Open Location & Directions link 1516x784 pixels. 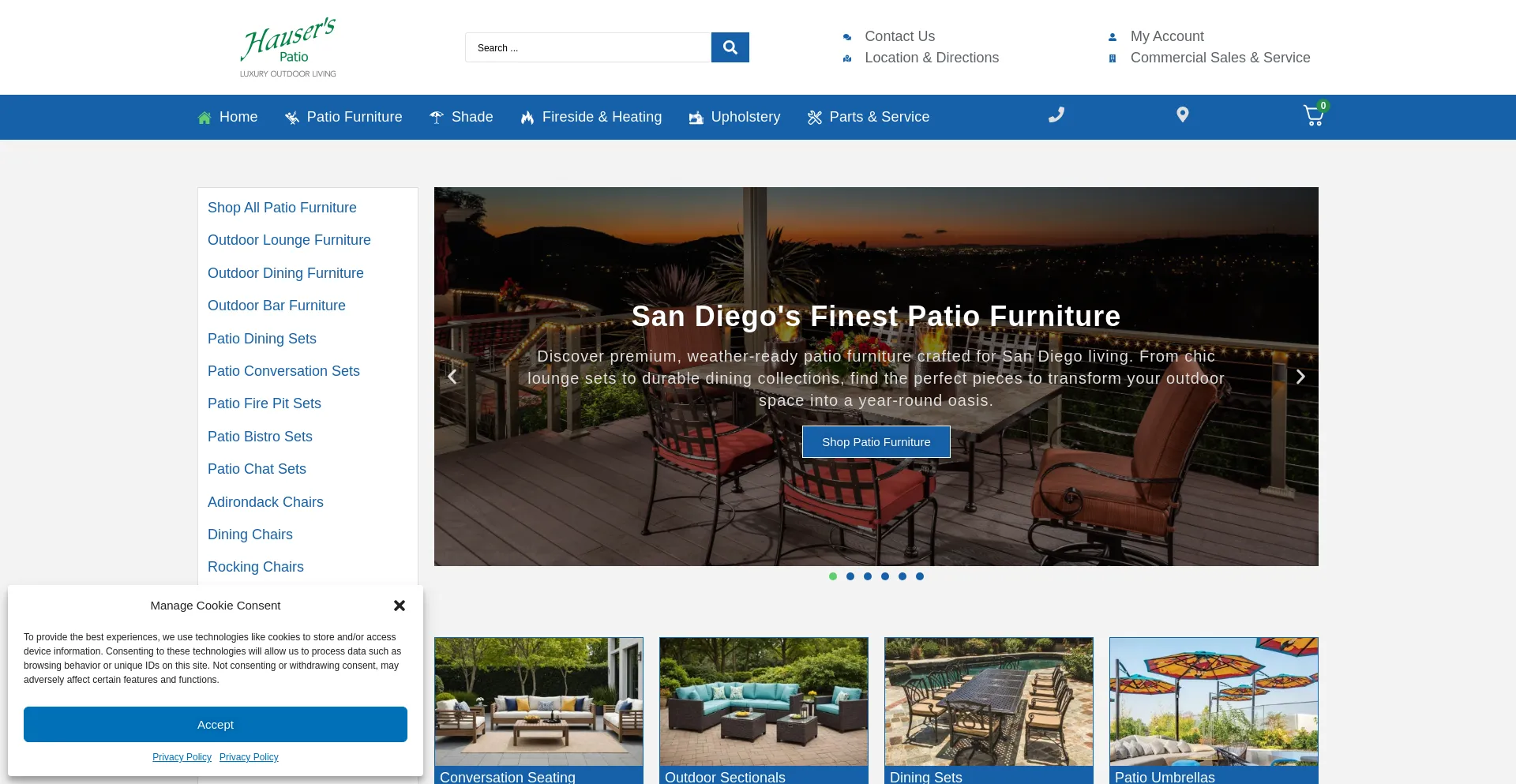pos(932,58)
